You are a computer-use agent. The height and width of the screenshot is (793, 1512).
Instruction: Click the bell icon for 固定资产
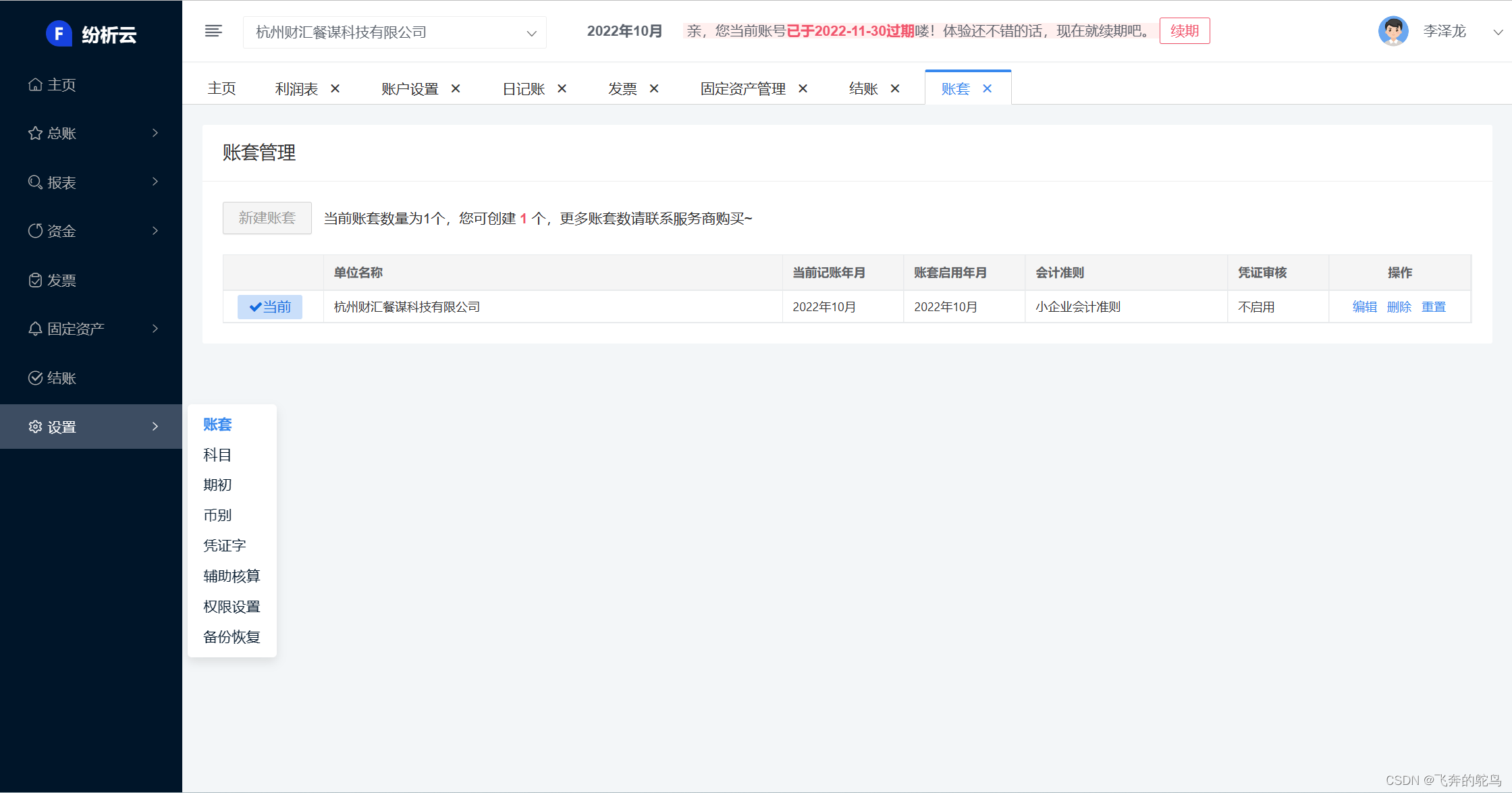[x=35, y=329]
